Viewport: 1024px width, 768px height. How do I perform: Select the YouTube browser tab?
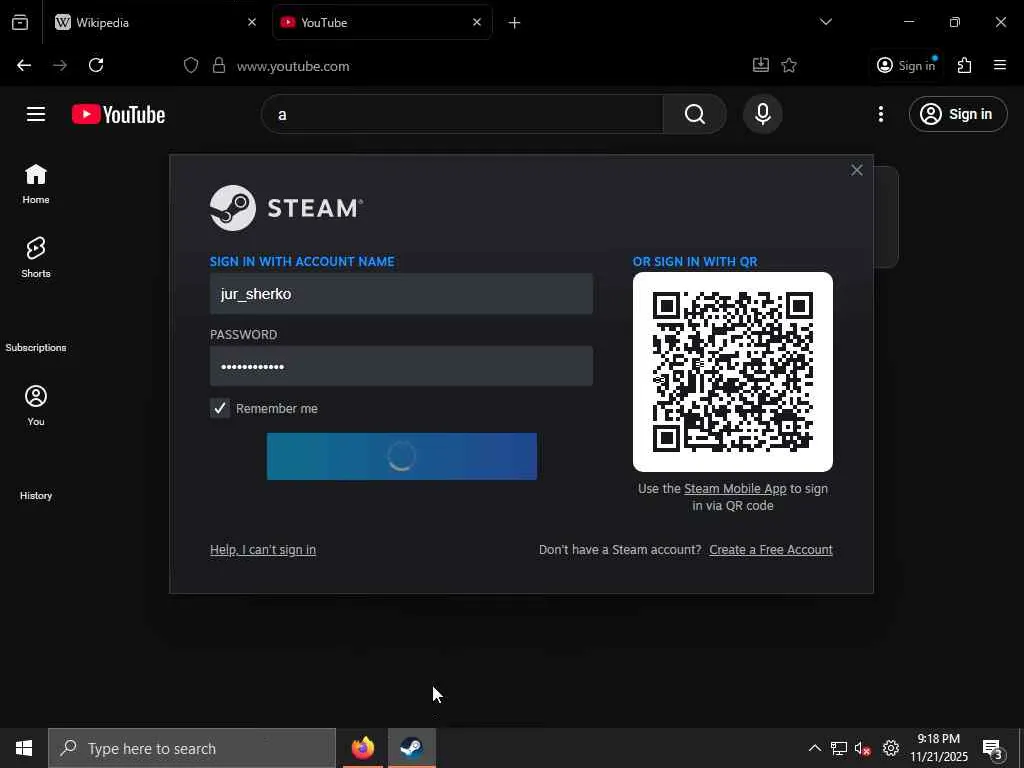click(382, 22)
